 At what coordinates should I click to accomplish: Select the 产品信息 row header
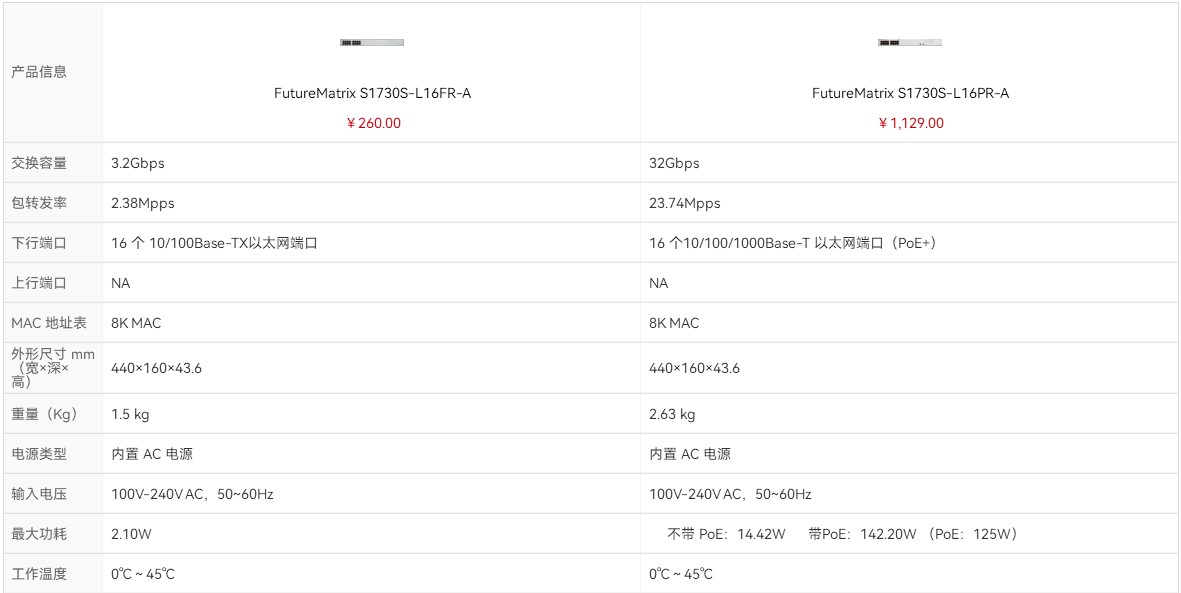[x=39, y=72]
